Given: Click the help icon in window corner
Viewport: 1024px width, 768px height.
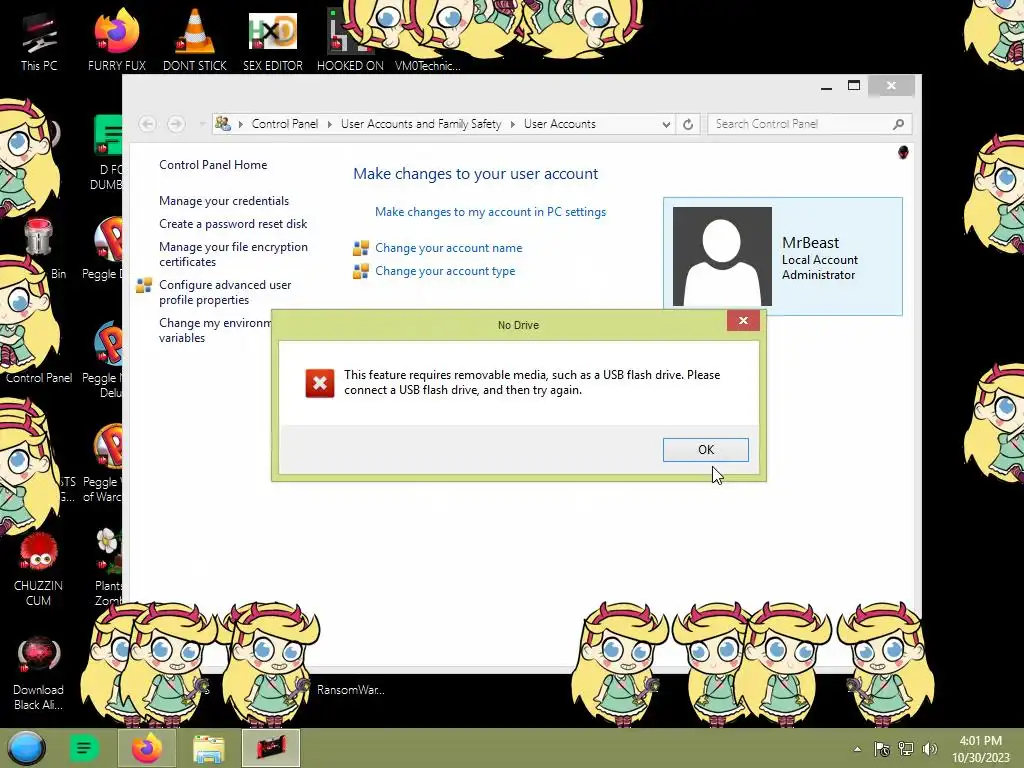Looking at the screenshot, I should click(903, 152).
